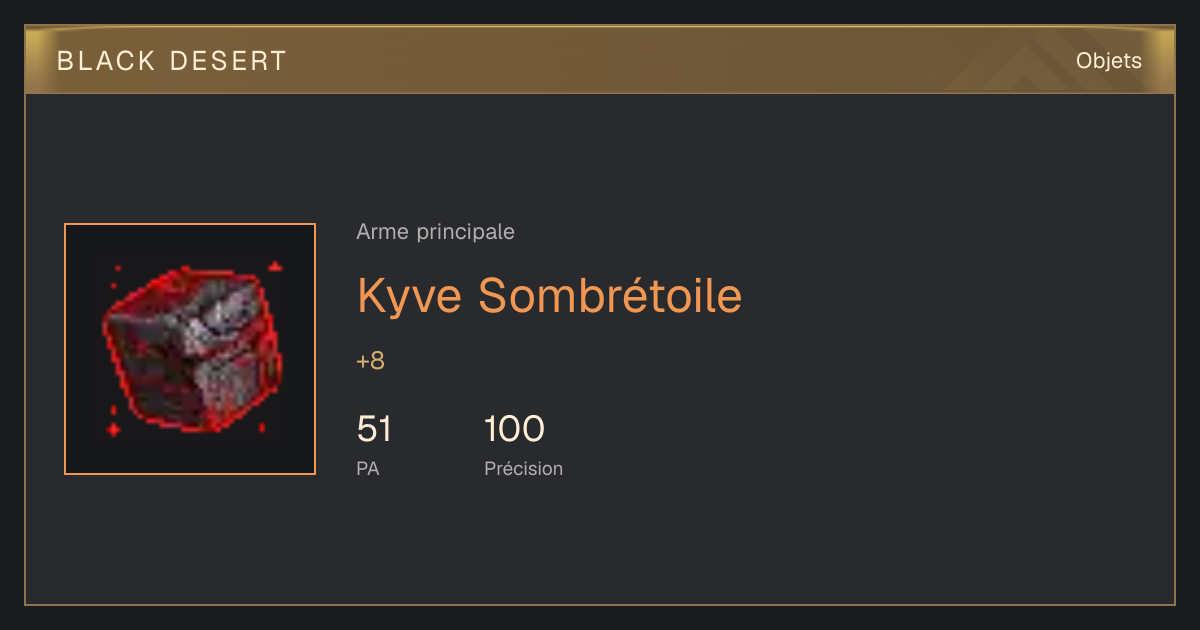Click the small red dot left of the cube top

118,268
